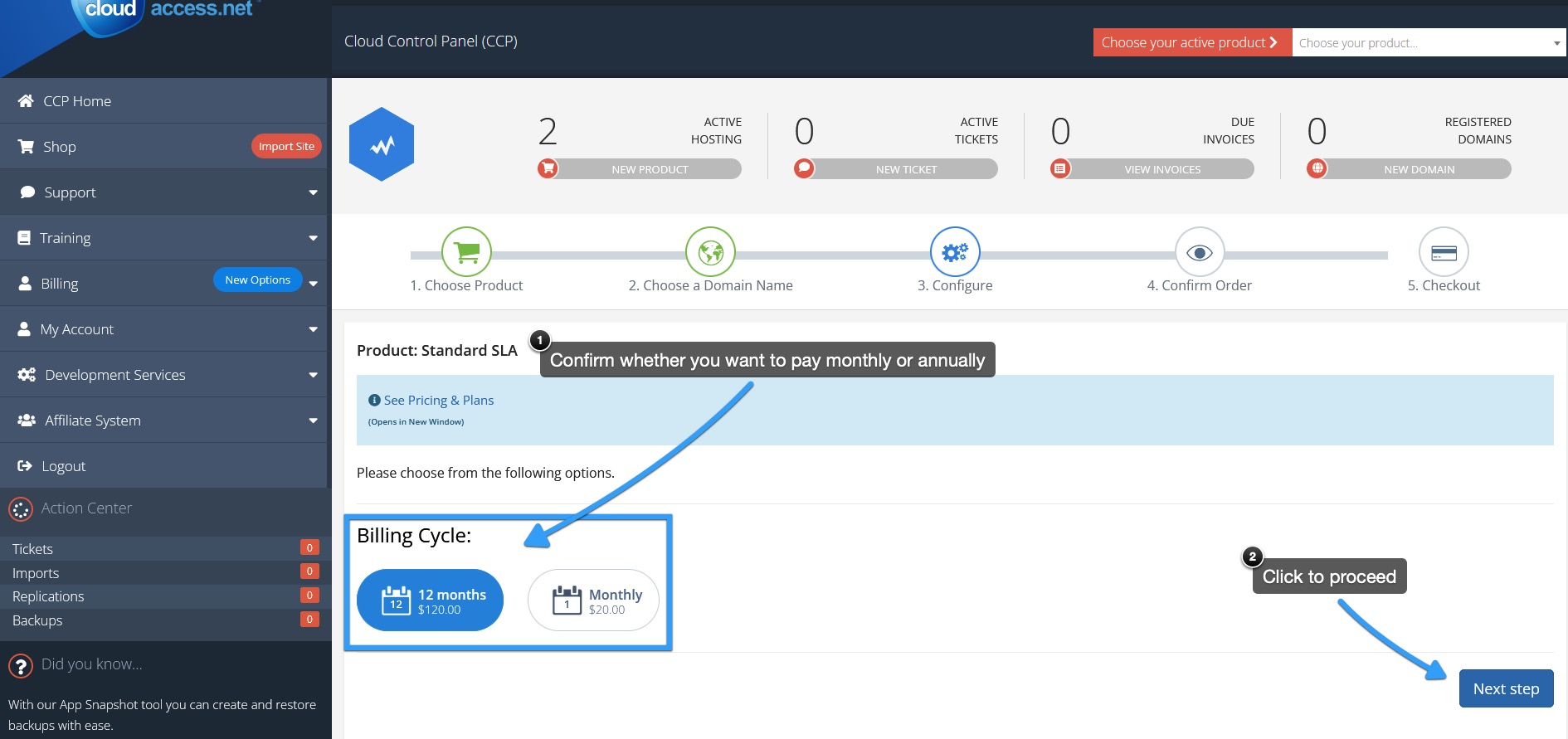Click the blue hexagon activity icon
The image size is (1568, 739).
[382, 144]
